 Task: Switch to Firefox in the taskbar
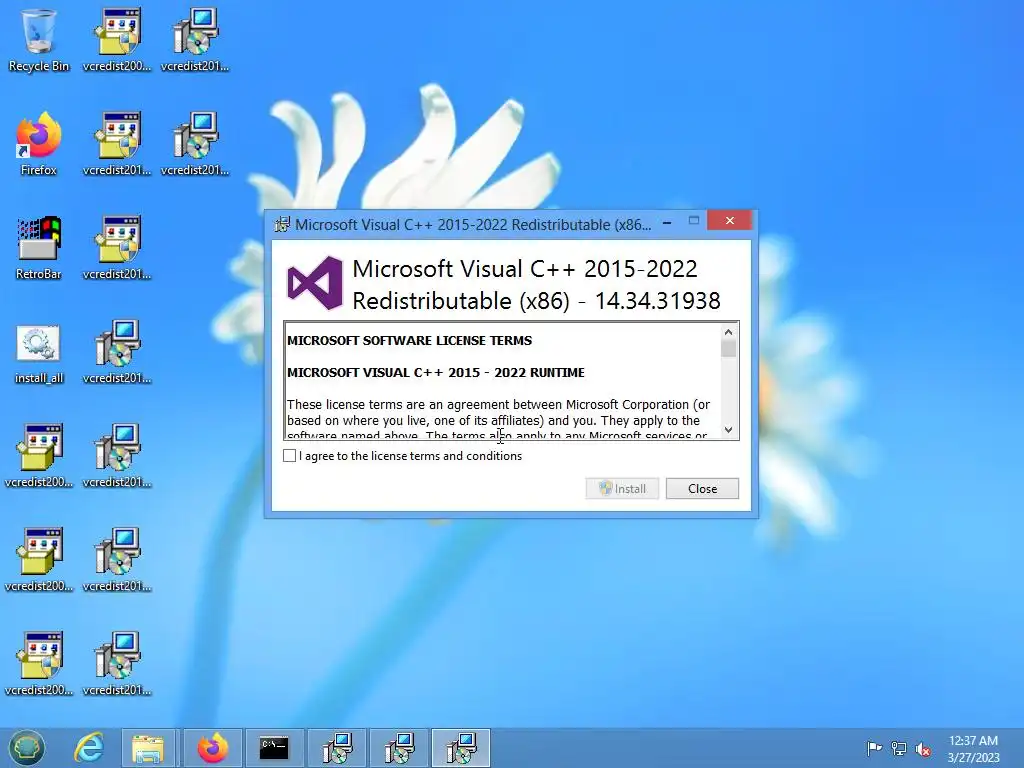click(x=212, y=748)
